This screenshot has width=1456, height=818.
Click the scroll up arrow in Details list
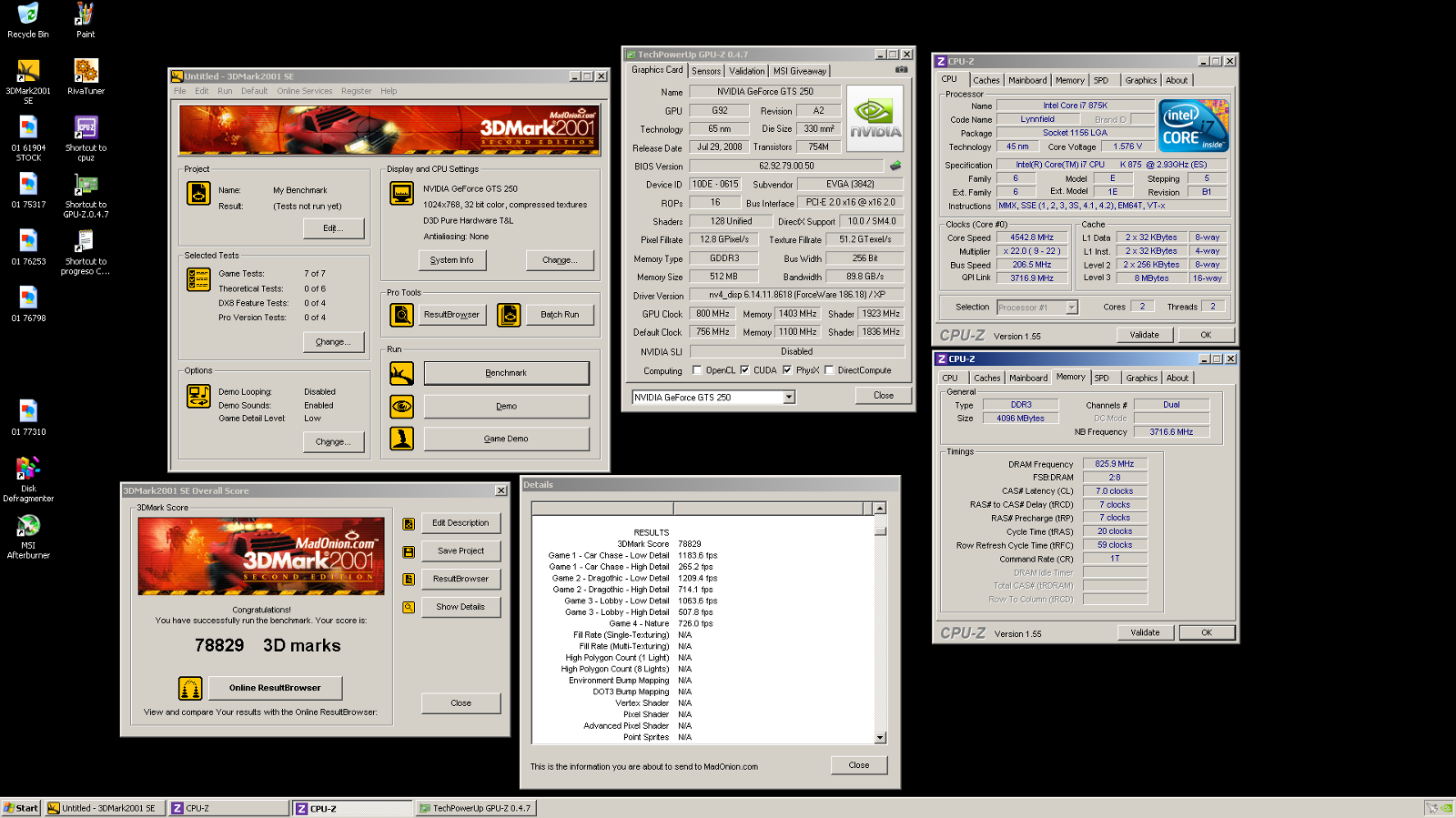pos(880,509)
